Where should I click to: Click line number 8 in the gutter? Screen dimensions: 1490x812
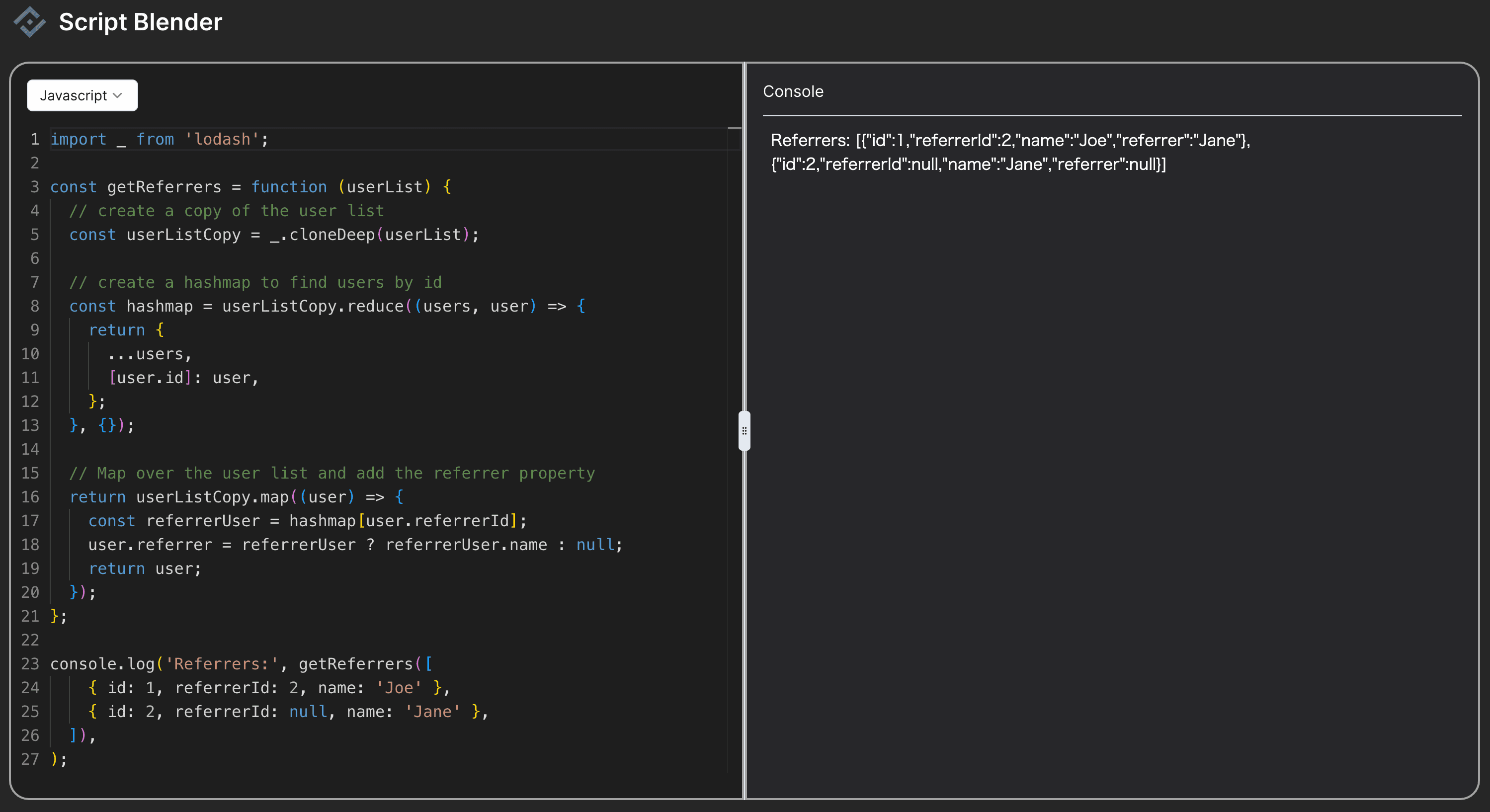pyautogui.click(x=35, y=306)
